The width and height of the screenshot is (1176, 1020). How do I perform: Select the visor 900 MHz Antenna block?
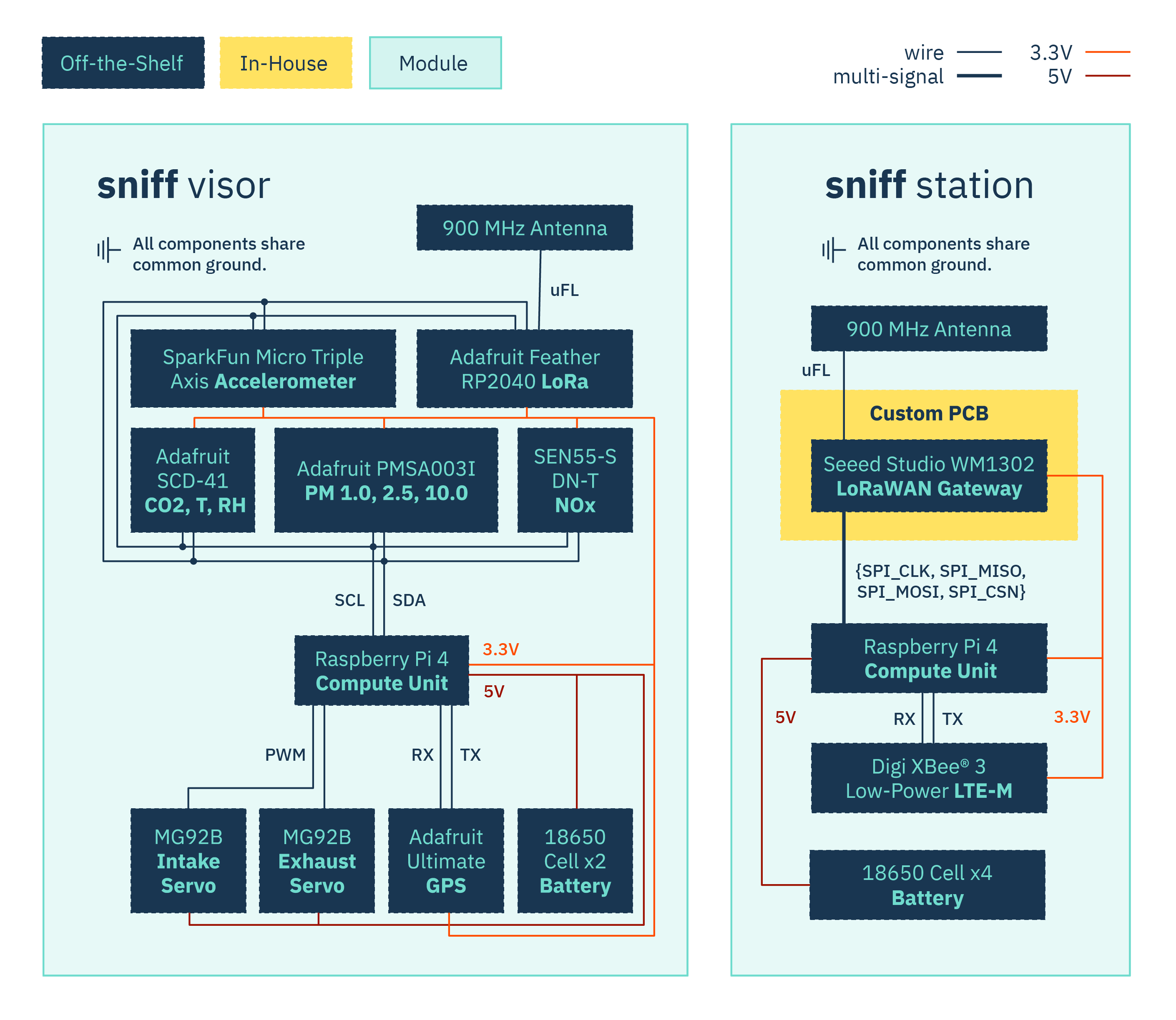click(525, 228)
